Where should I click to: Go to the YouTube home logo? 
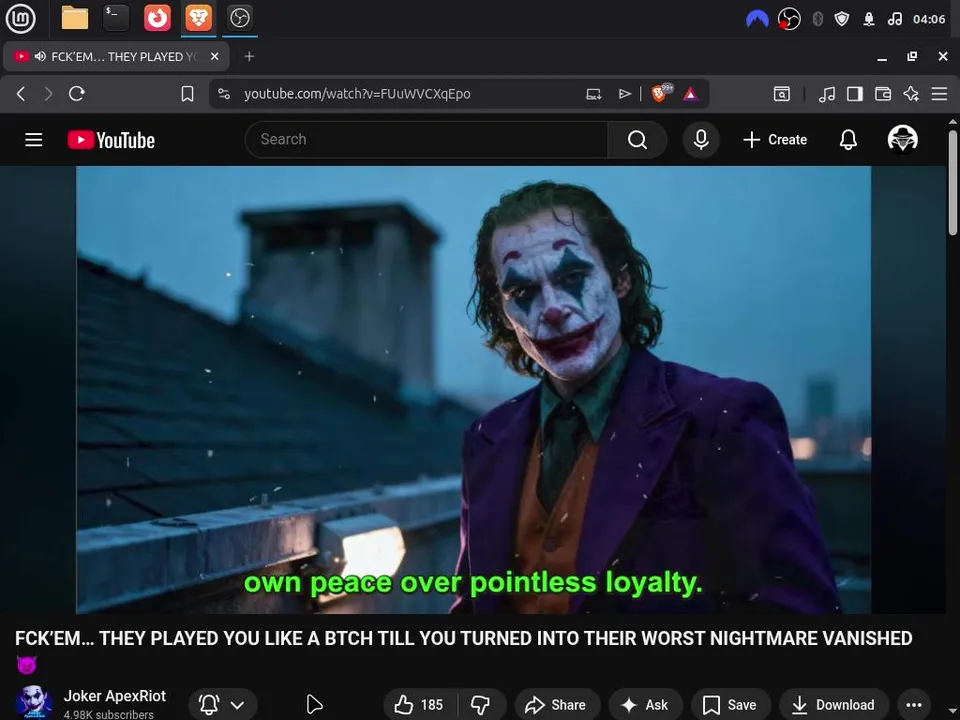tap(111, 140)
